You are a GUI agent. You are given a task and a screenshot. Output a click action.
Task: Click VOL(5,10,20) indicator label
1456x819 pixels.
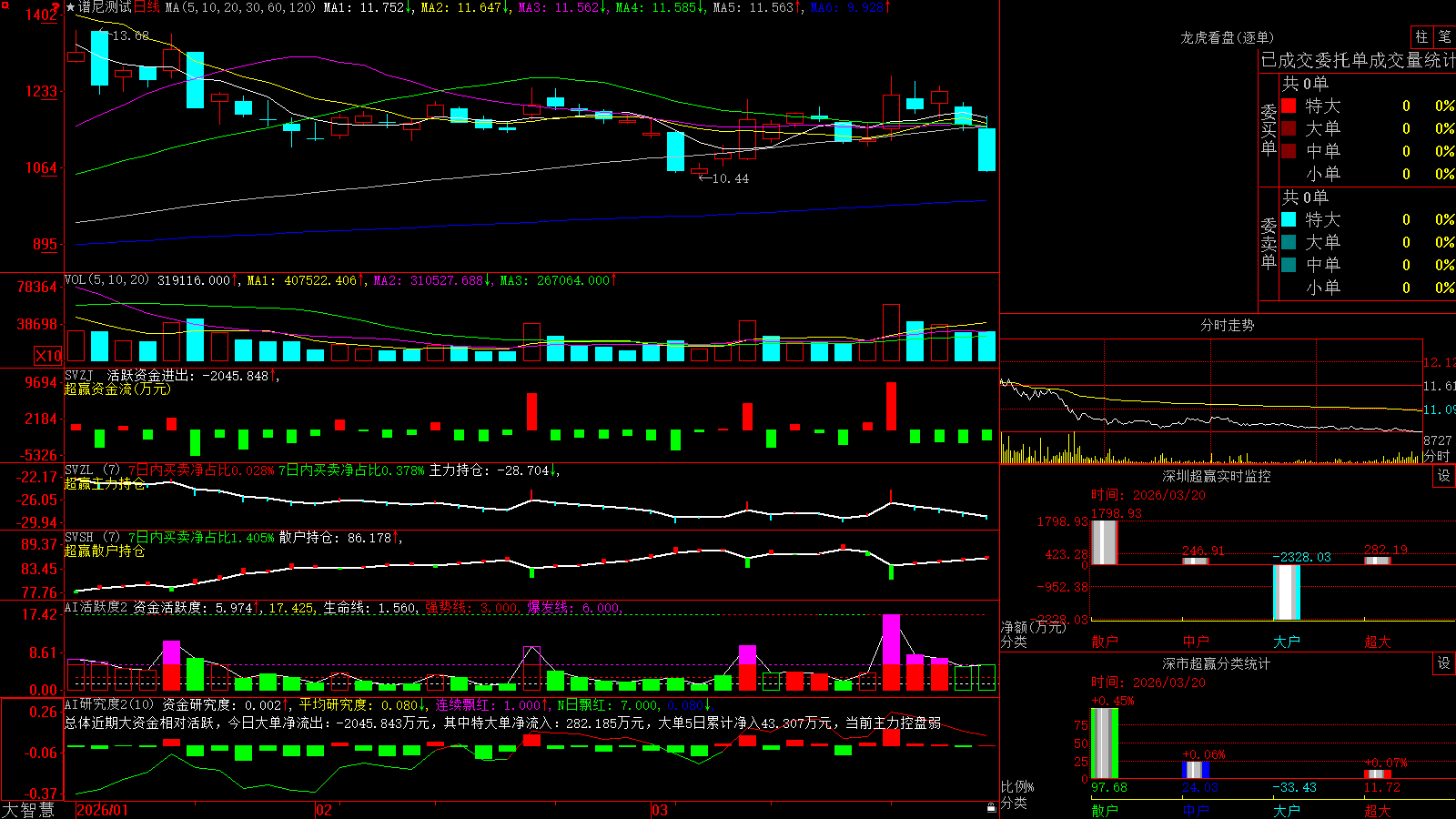point(106,280)
